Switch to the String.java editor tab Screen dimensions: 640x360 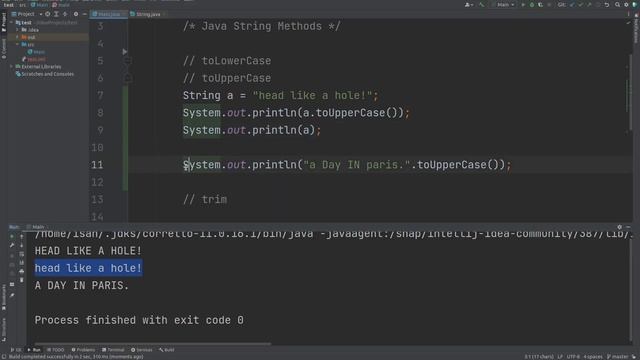pyautogui.click(x=148, y=14)
